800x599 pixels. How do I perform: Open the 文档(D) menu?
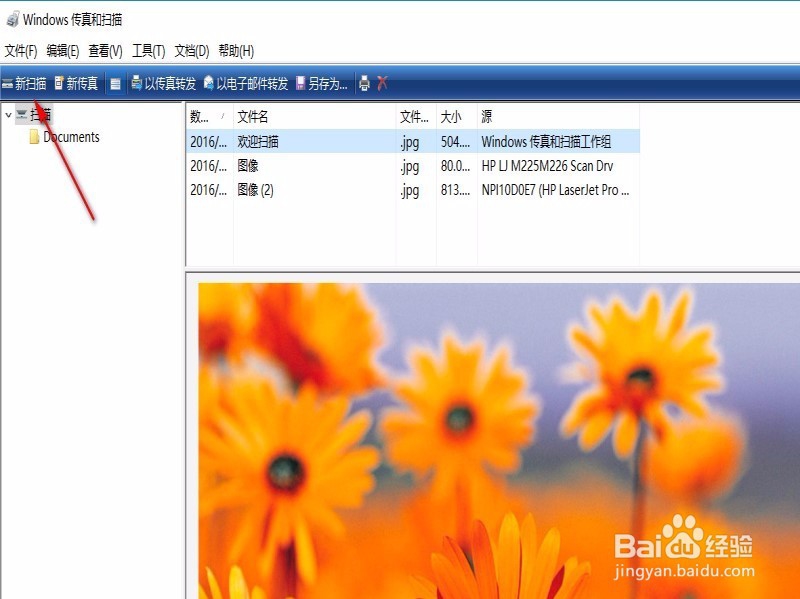(x=192, y=51)
